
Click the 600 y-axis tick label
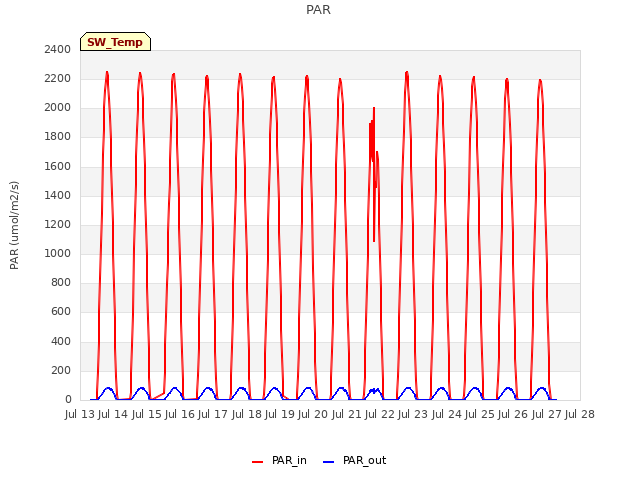61,312
